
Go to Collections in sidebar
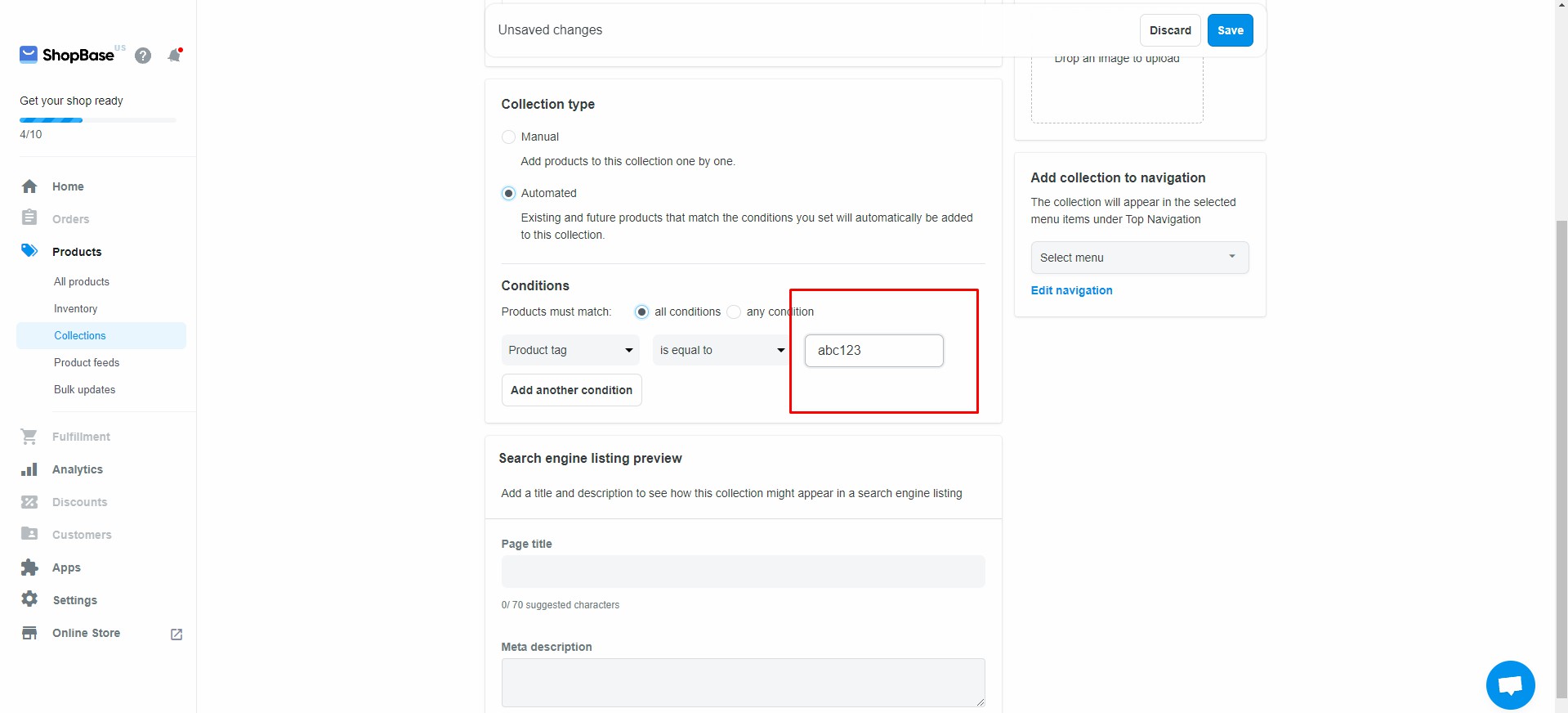[80, 335]
